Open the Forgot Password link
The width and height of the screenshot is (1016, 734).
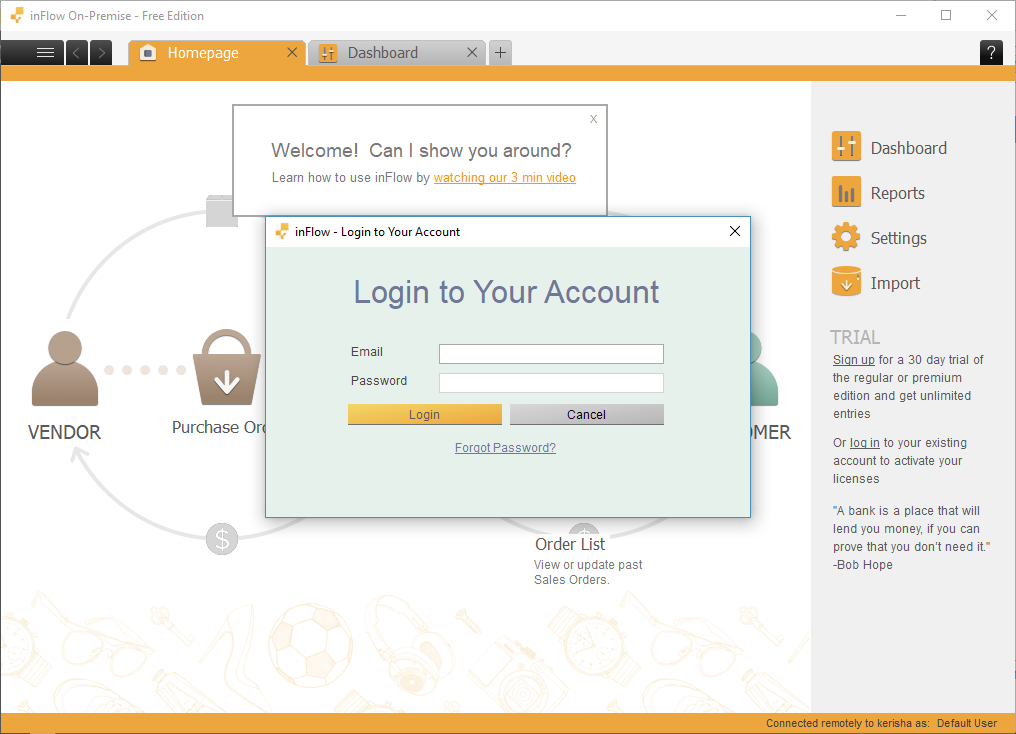tap(505, 448)
